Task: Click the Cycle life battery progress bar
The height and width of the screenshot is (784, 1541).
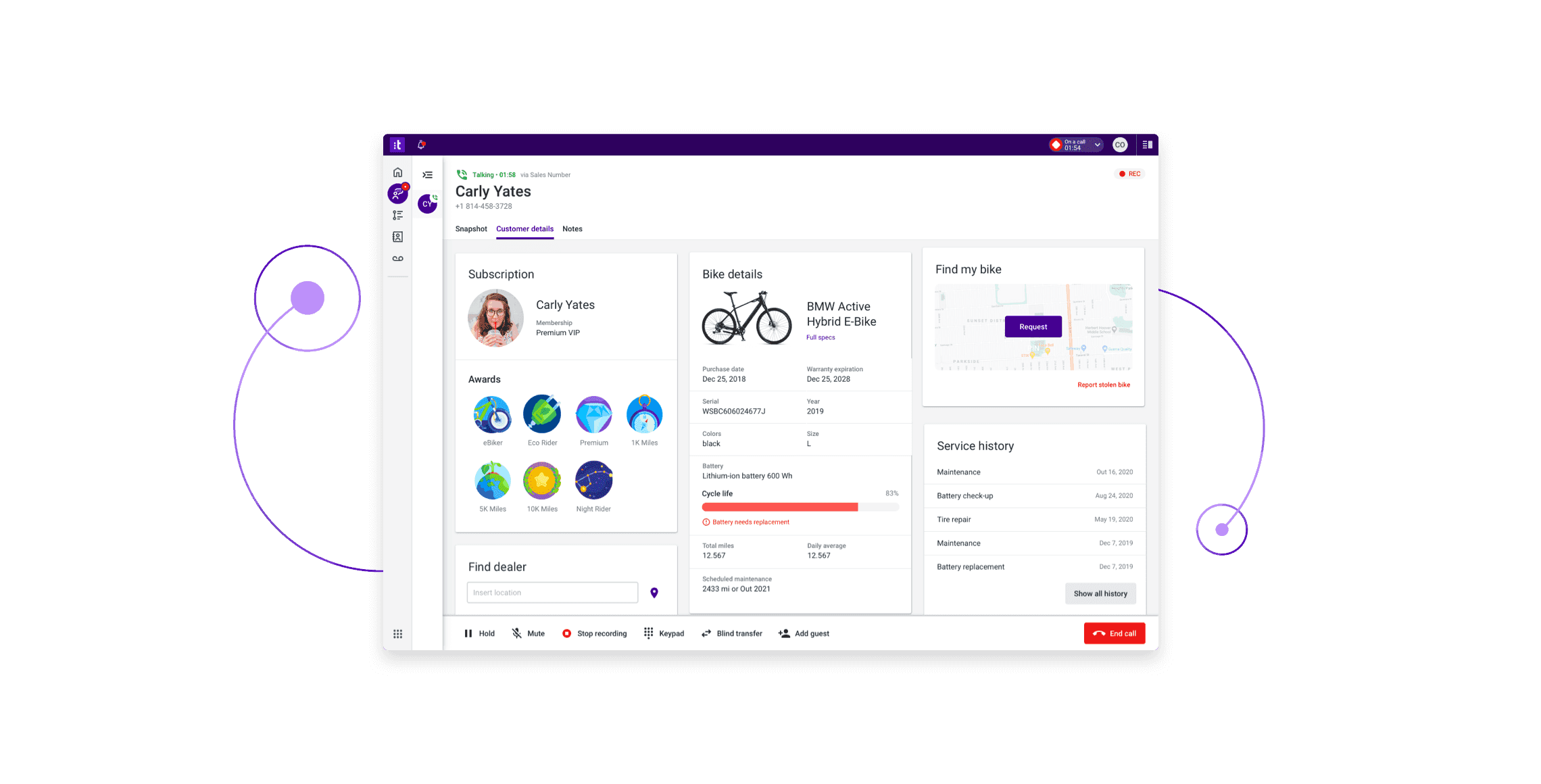Action: (800, 507)
